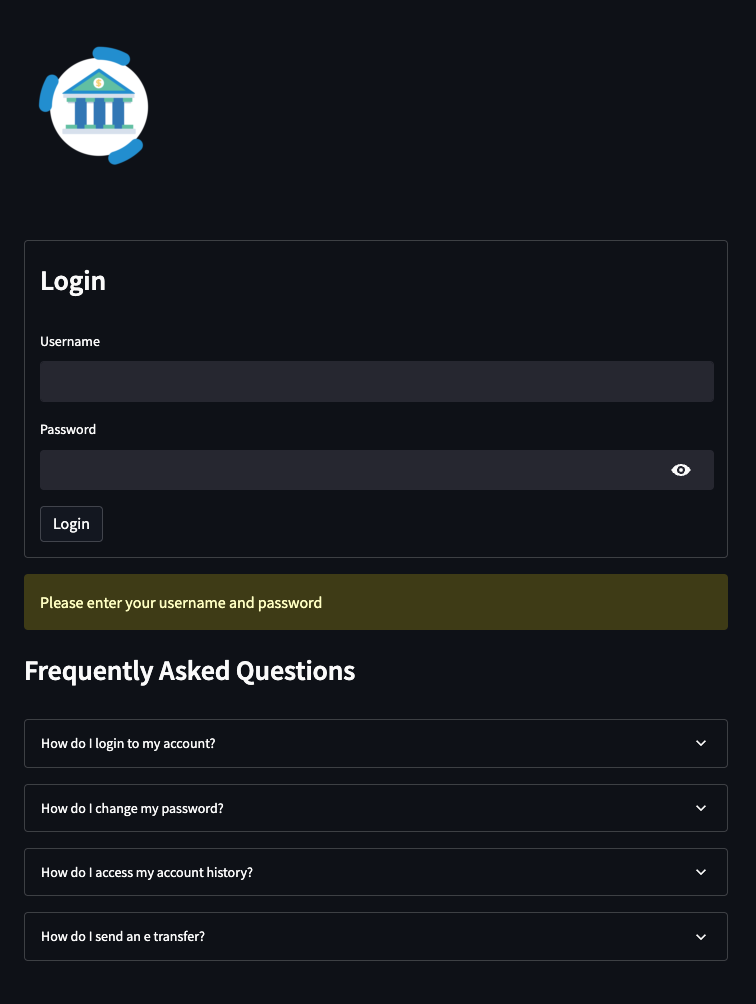Viewport: 756px width, 1004px height.
Task: Select the 'Login' card heading
Action: pyautogui.click(x=73, y=281)
